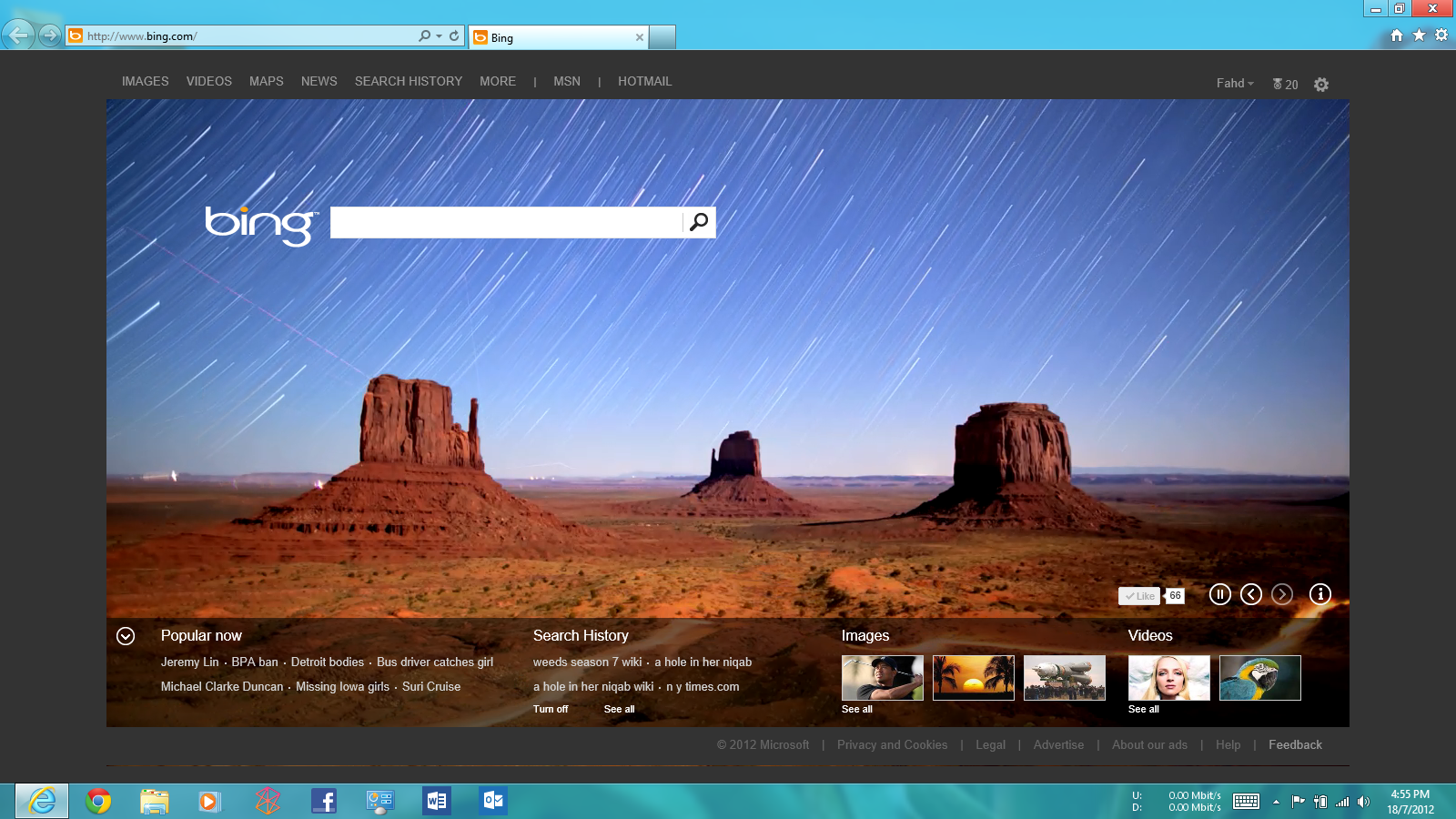Screen dimensions: 1456x819
Task: Click the browser Back arrow button
Action: (18, 35)
